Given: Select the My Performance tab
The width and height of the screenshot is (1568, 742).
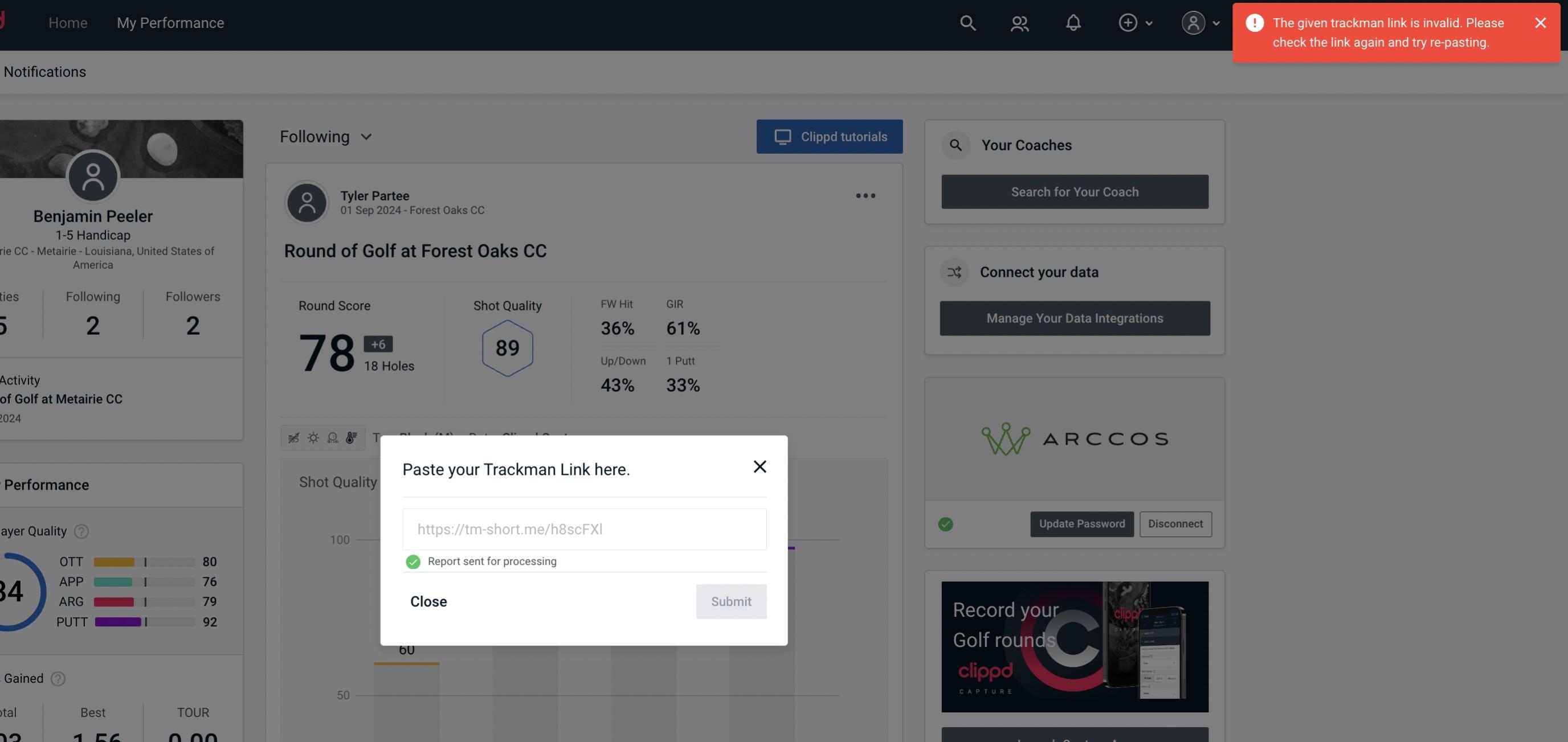Looking at the screenshot, I should pos(171,22).
